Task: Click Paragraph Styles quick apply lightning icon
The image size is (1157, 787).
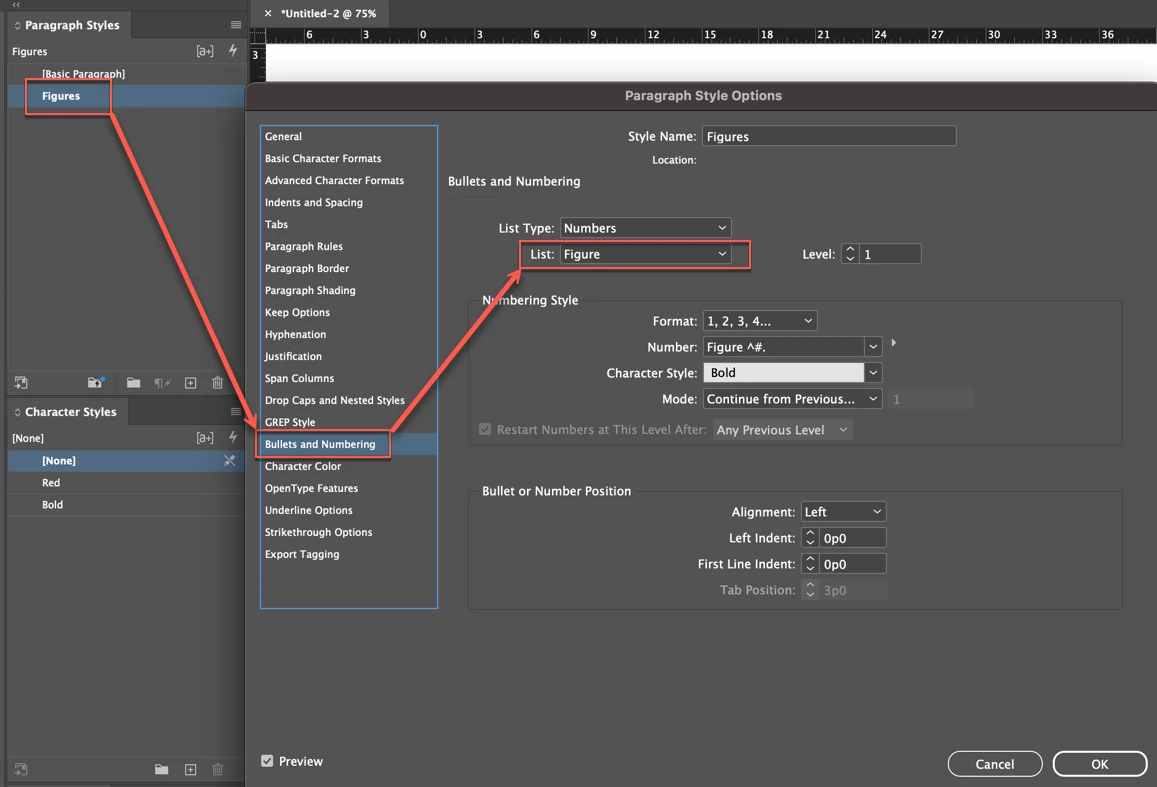Action: (232, 50)
